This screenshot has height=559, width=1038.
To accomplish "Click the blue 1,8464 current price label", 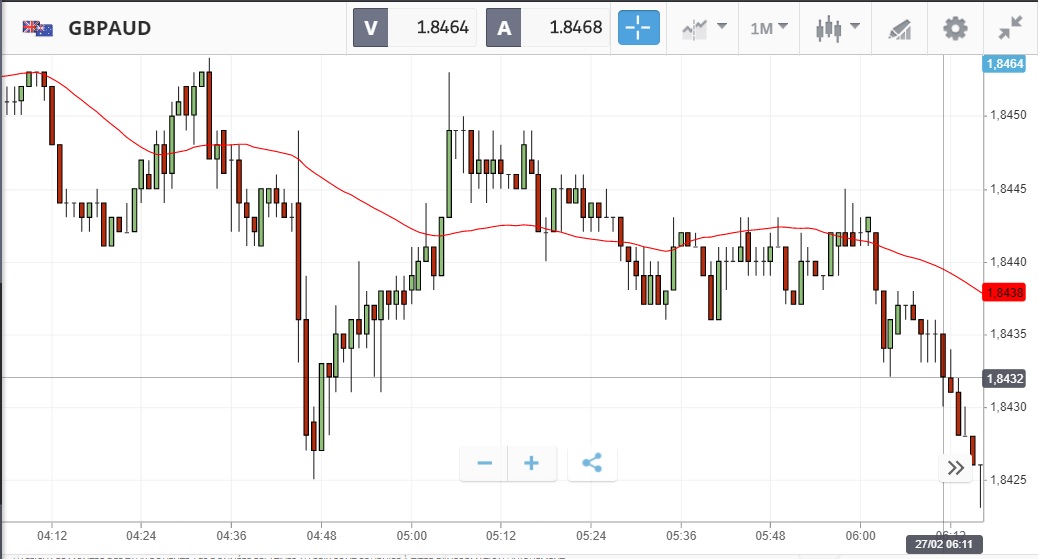I will click(x=1004, y=64).
